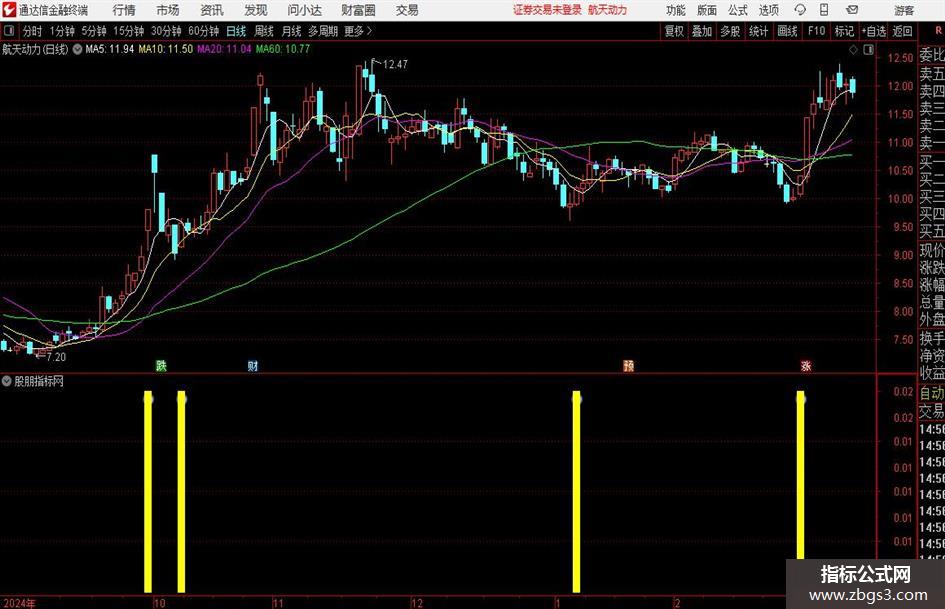The height and width of the screenshot is (609, 945).
Task: Click the 标记 mark button
Action: point(844,31)
